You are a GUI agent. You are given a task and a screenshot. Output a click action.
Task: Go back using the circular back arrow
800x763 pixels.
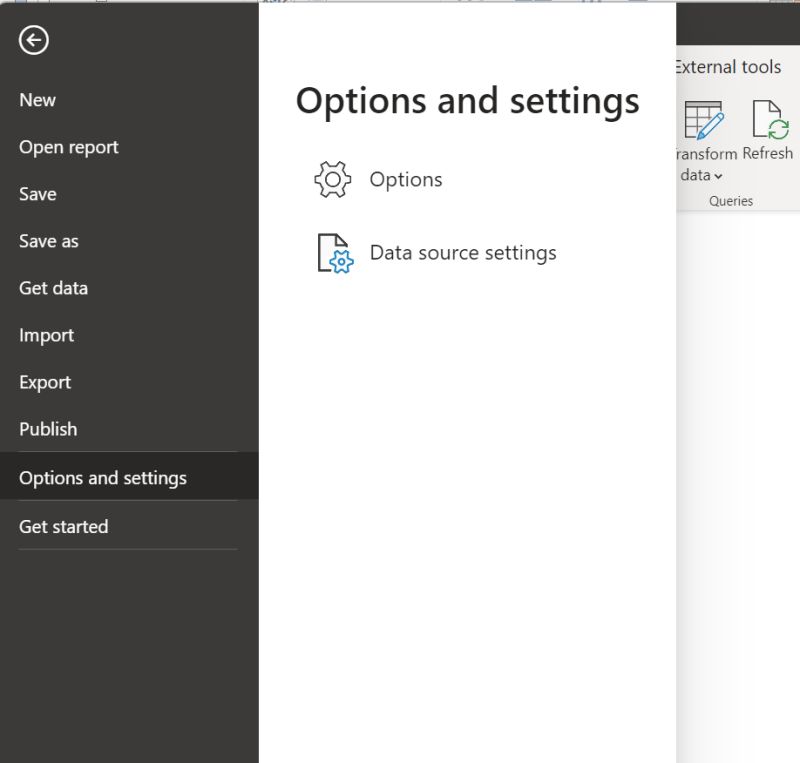coord(33,40)
